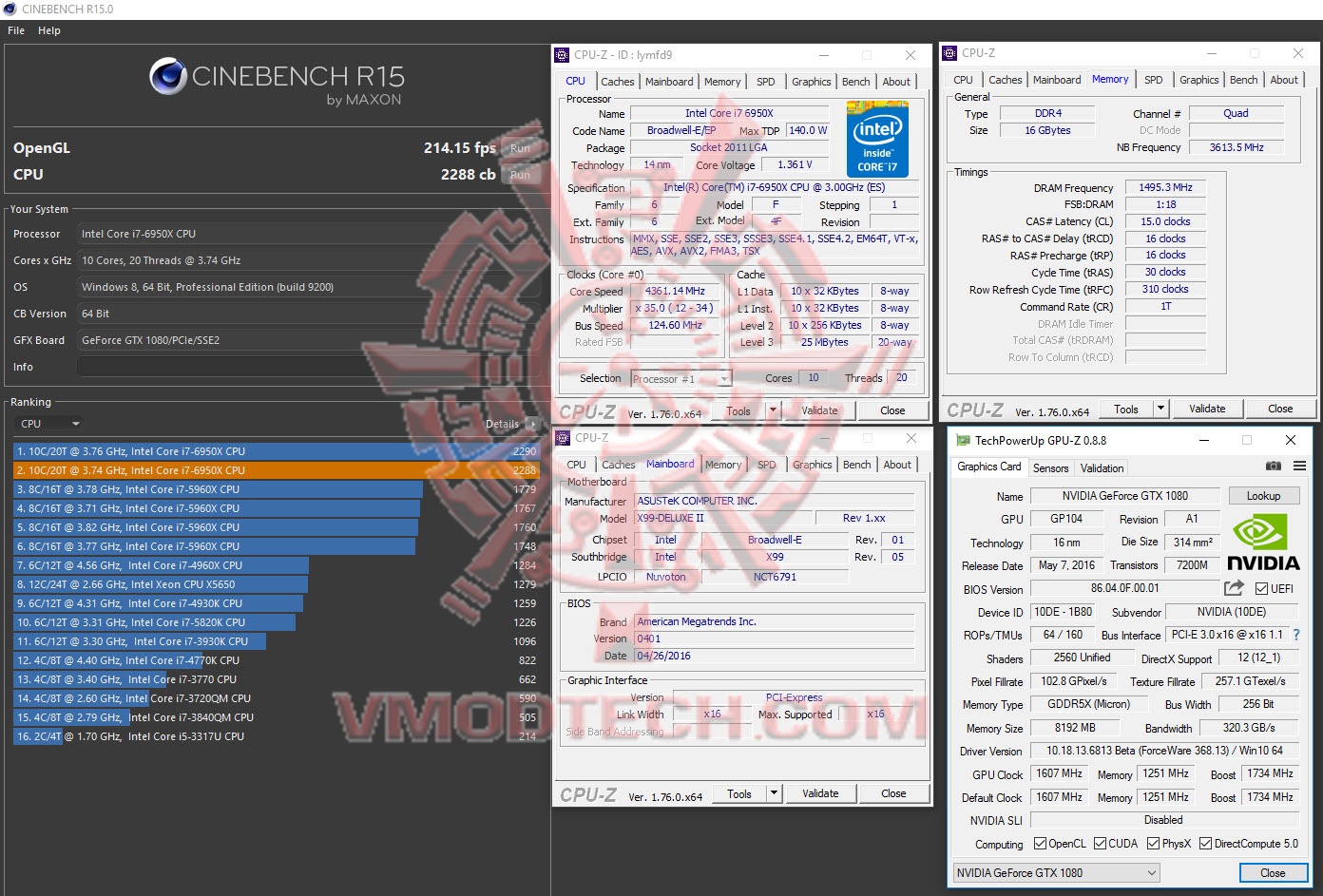Click the DRAM Frequency value 1495.3 MHz
This screenshot has width=1323, height=896.
coord(1165,188)
